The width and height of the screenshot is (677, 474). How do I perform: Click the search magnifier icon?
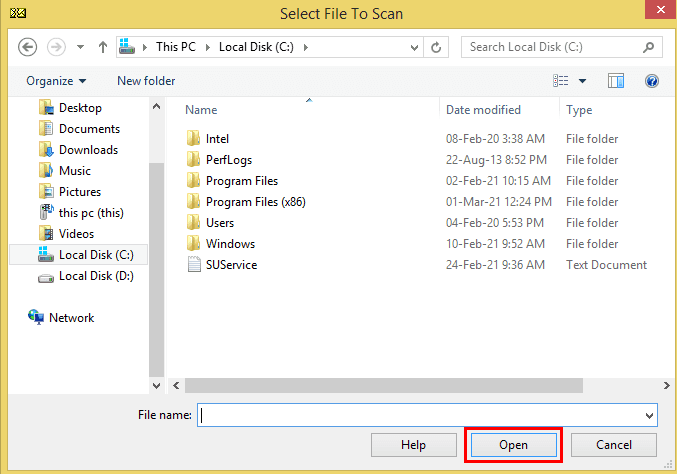pos(648,47)
